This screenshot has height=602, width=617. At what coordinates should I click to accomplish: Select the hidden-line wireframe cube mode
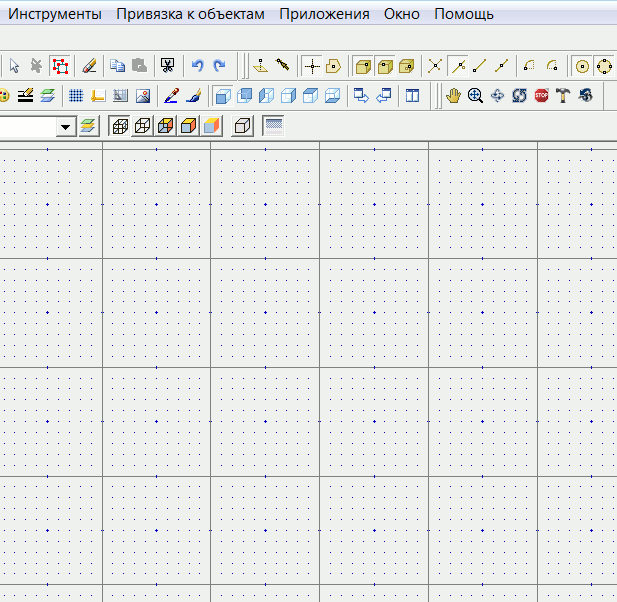142,126
